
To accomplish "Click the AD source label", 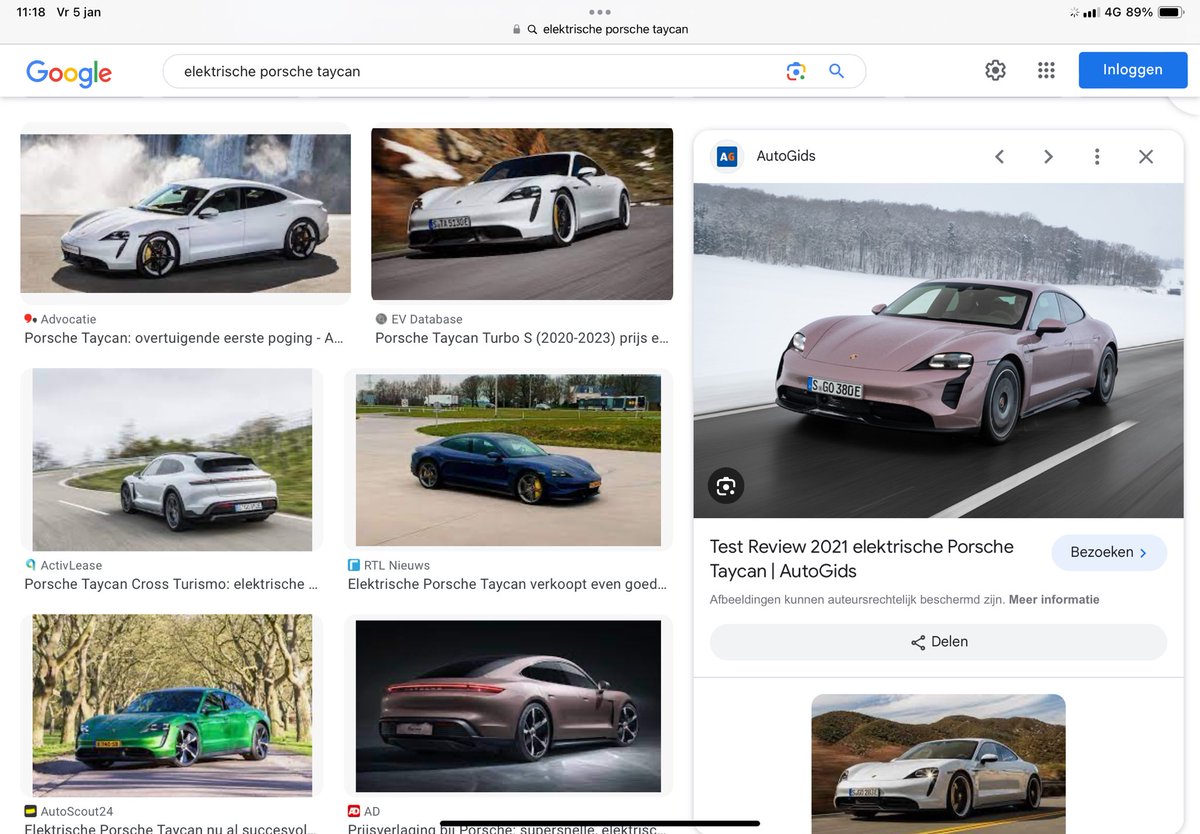I will tap(372, 811).
